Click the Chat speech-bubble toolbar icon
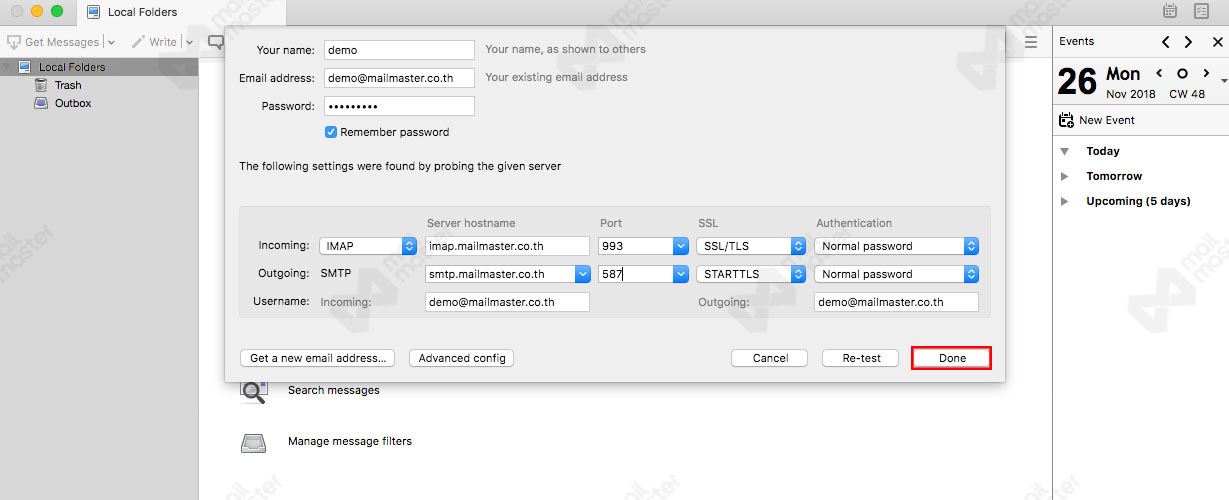Image resolution: width=1229 pixels, height=500 pixels. pos(215,42)
